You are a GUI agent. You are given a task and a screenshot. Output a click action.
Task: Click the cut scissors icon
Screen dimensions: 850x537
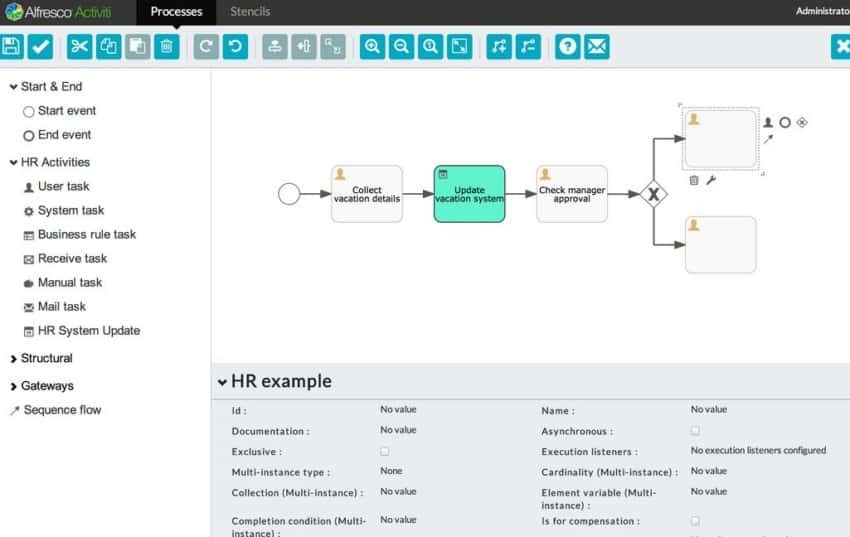[x=79, y=47]
